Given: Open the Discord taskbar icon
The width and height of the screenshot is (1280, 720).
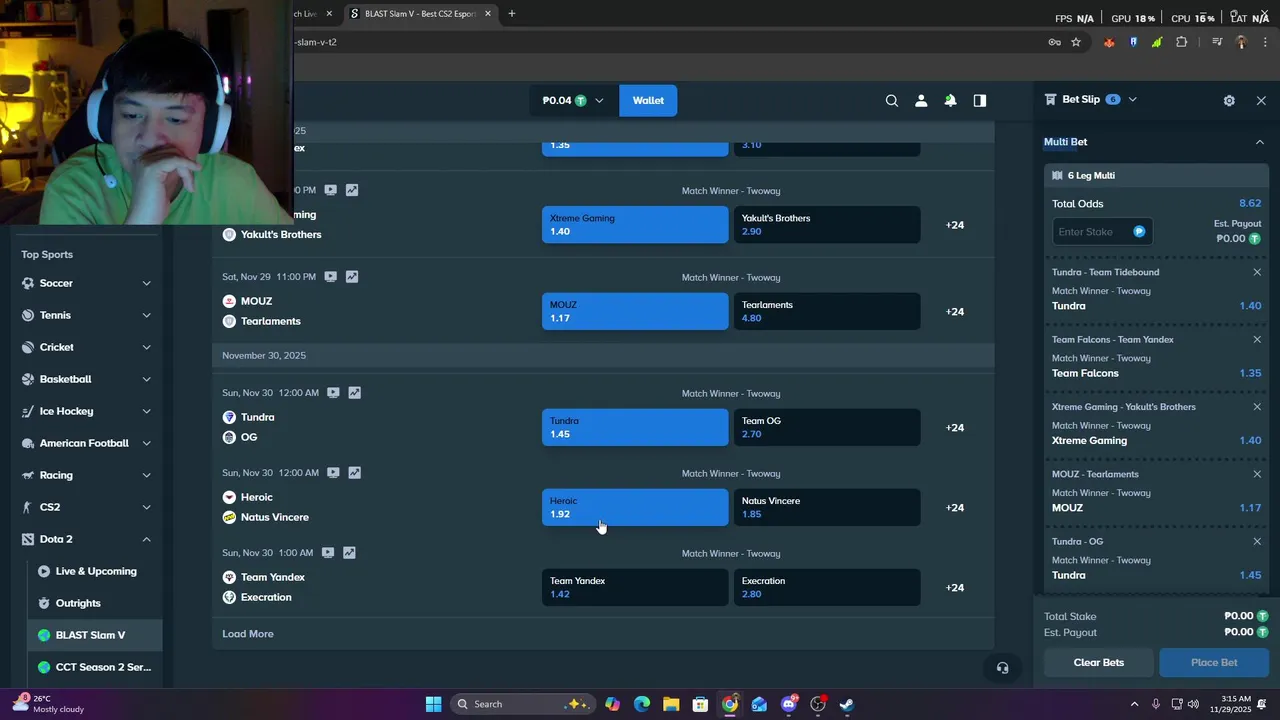Looking at the screenshot, I should pyautogui.click(x=789, y=704).
